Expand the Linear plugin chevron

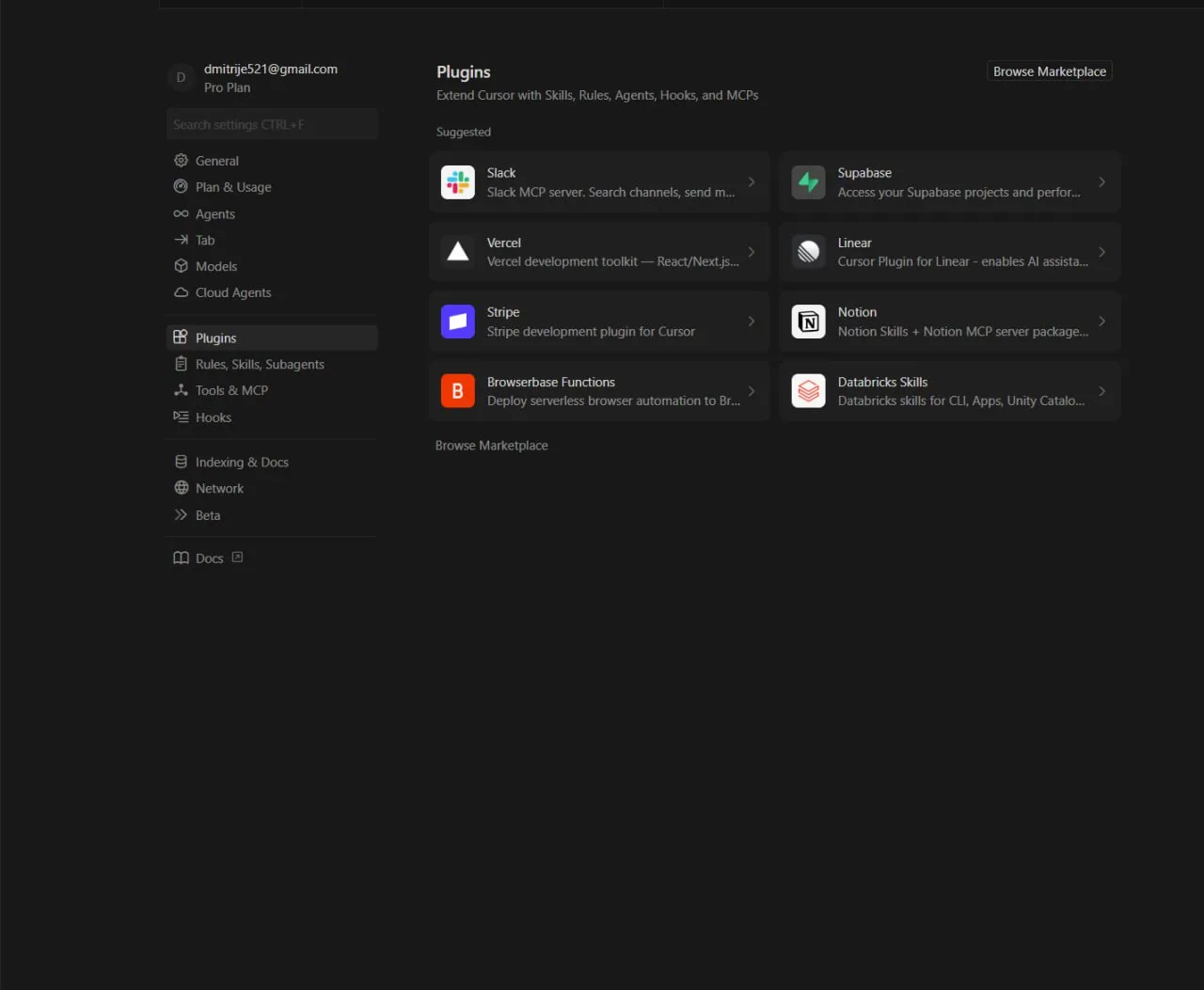click(x=1102, y=252)
